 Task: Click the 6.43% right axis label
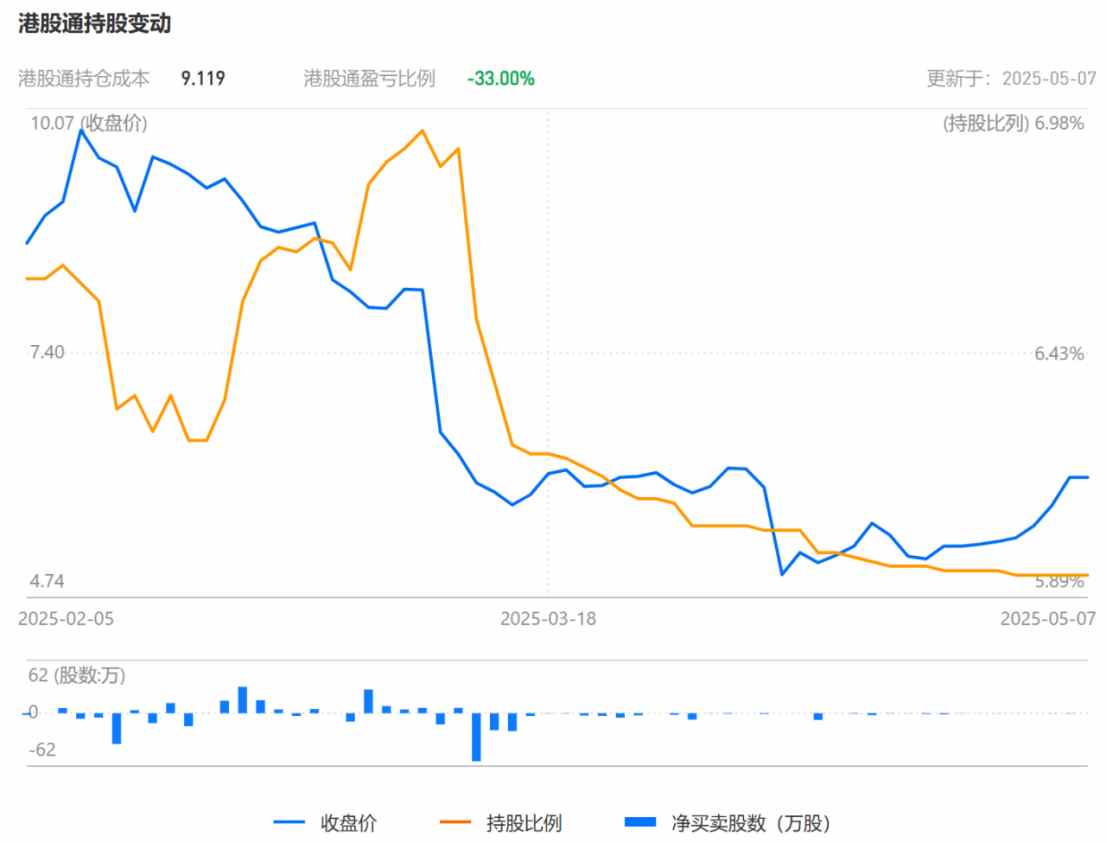[1059, 353]
